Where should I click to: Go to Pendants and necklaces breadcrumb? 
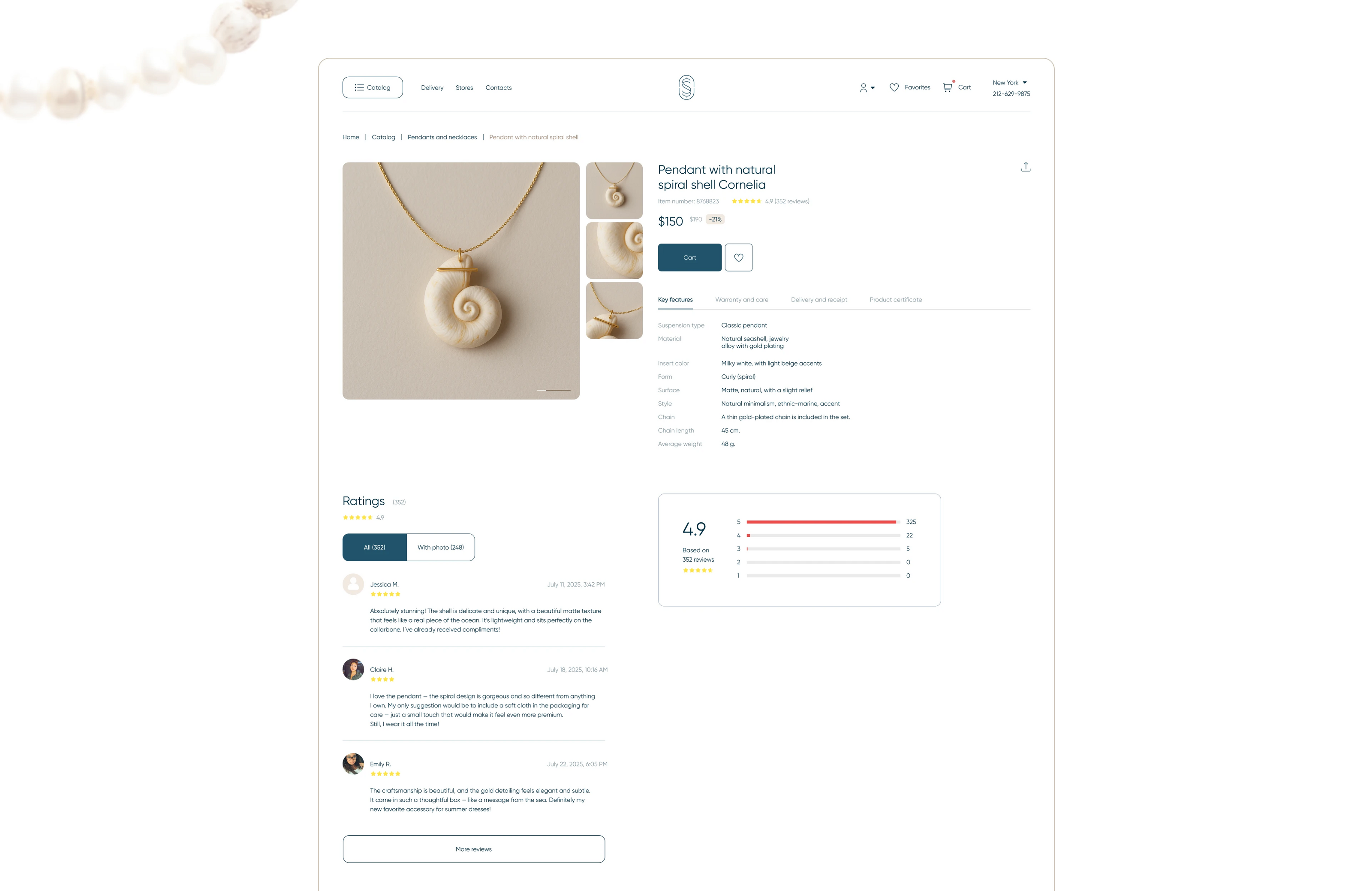(442, 137)
